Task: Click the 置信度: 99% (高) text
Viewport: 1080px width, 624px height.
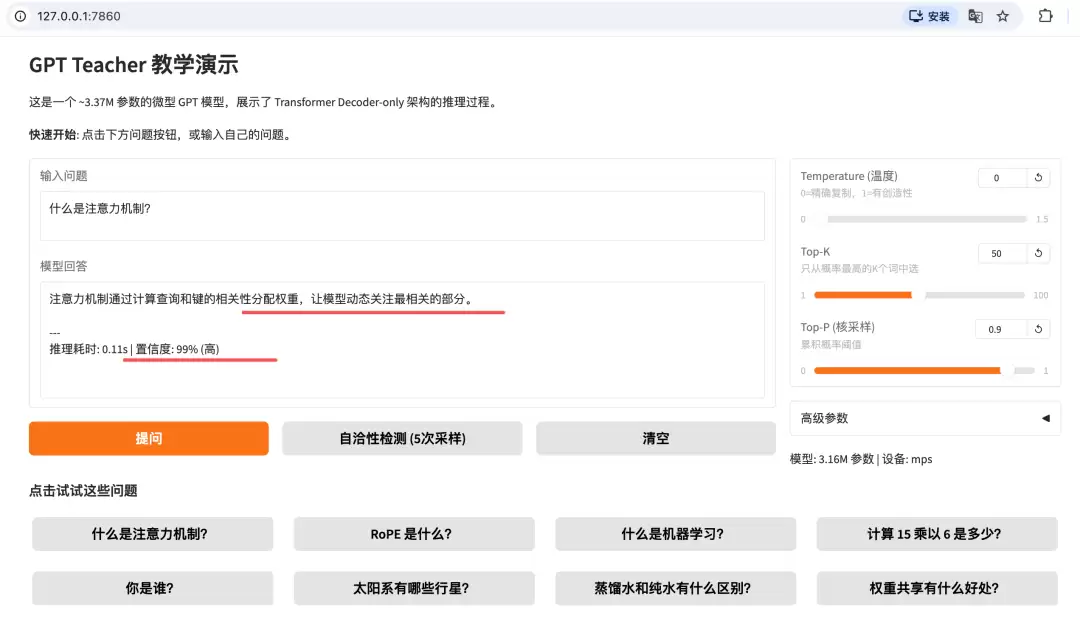Action: click(177, 349)
